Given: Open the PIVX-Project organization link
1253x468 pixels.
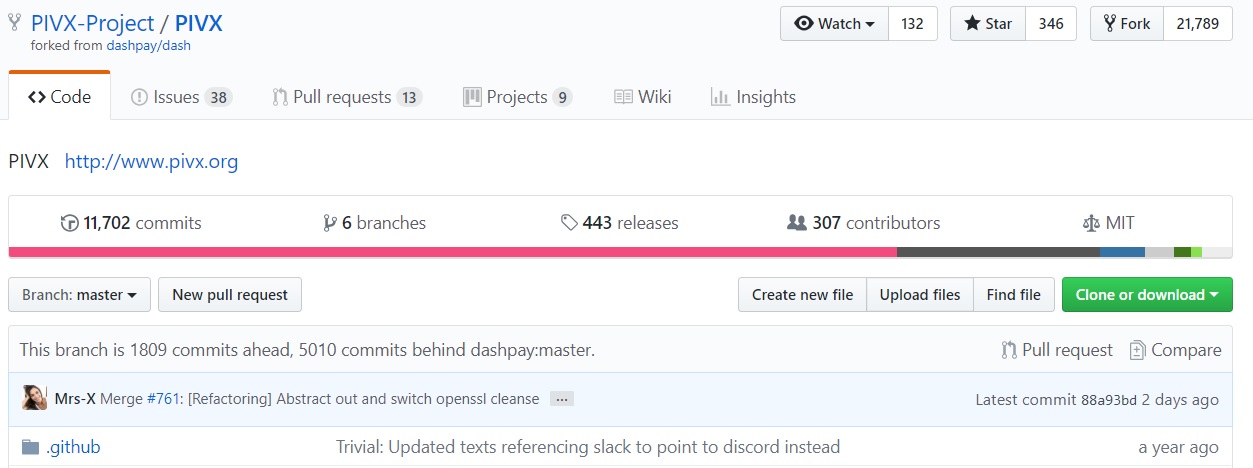Looking at the screenshot, I should (x=93, y=23).
